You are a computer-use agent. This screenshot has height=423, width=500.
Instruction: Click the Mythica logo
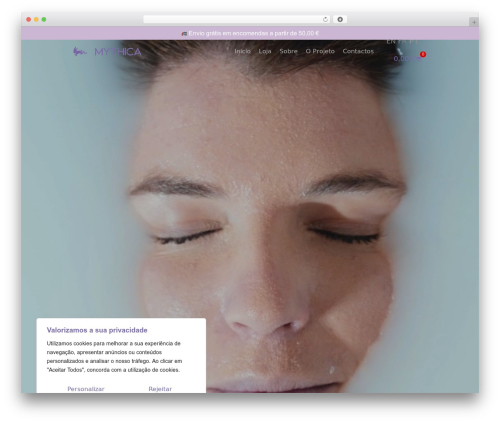pyautogui.click(x=107, y=52)
